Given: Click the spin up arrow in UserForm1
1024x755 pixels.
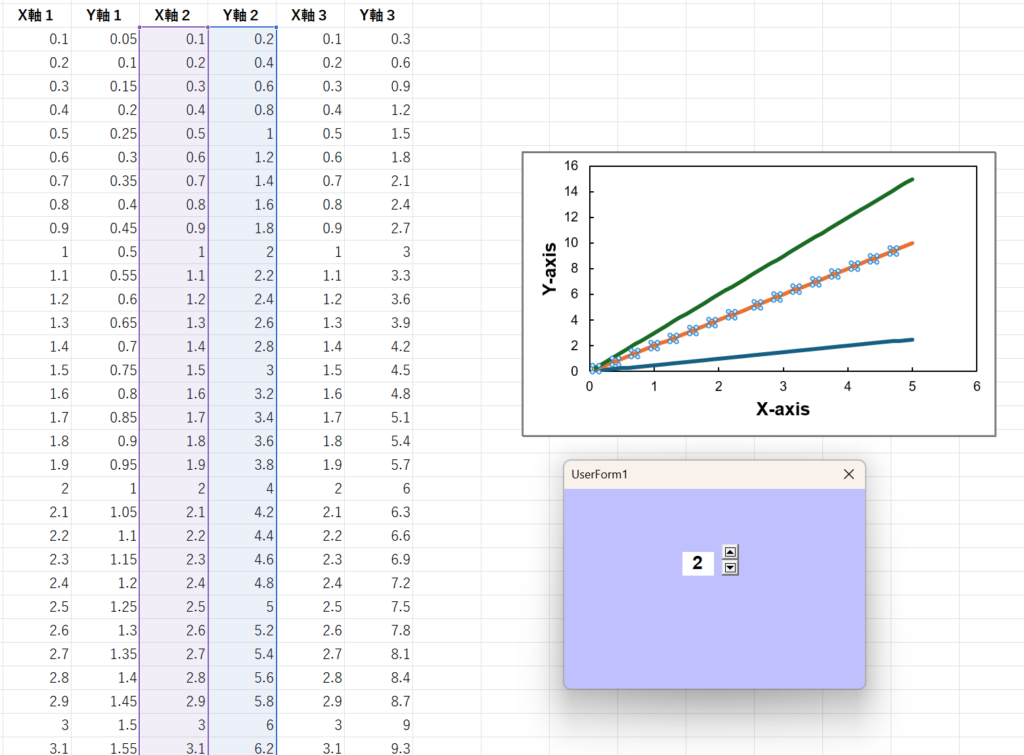Looking at the screenshot, I should click(730, 552).
